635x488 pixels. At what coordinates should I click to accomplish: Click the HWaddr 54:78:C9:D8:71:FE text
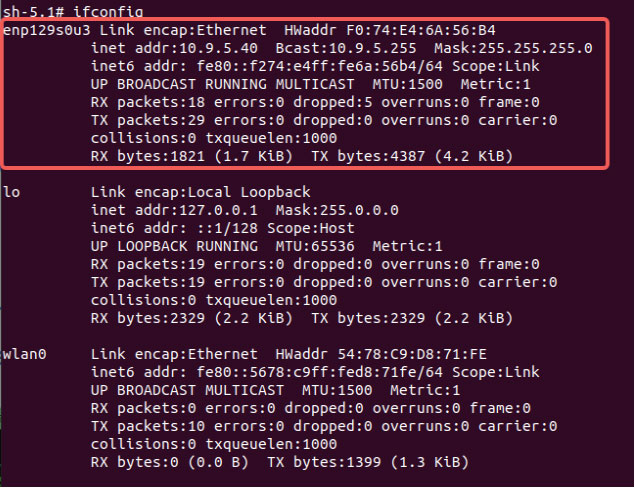click(x=381, y=354)
